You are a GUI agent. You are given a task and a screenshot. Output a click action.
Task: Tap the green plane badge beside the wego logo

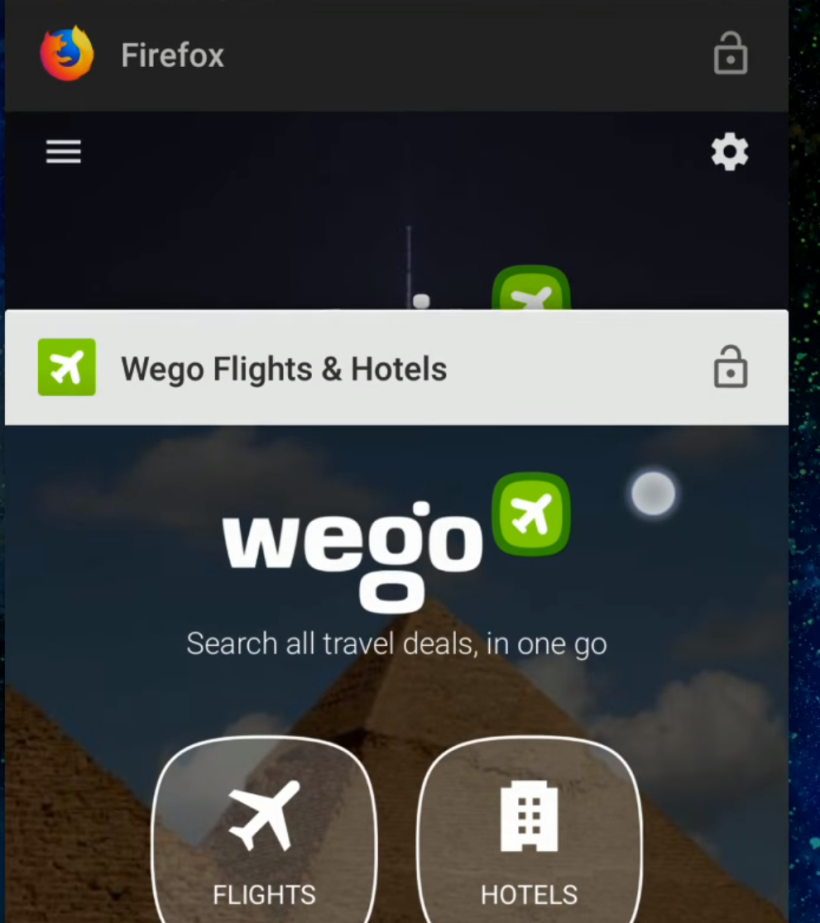[531, 514]
